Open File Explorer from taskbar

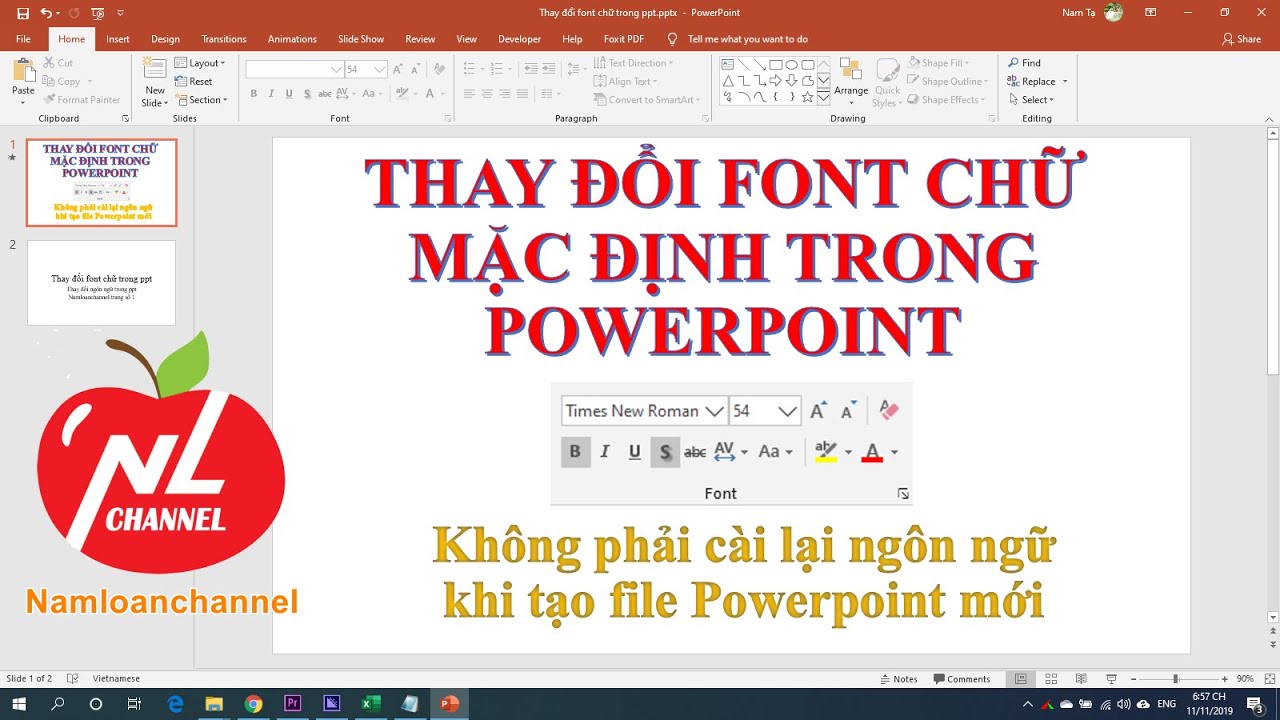214,704
